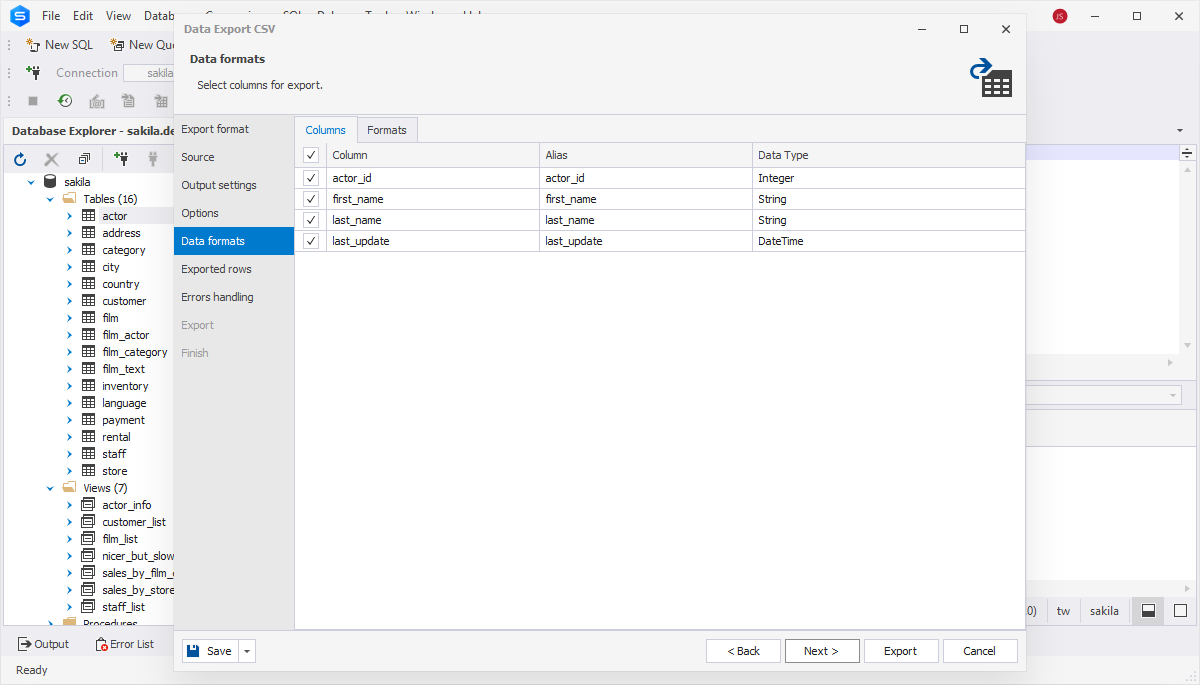This screenshot has height=685, width=1200.
Task: Collapse the Tables (16) folder
Action: tap(50, 199)
